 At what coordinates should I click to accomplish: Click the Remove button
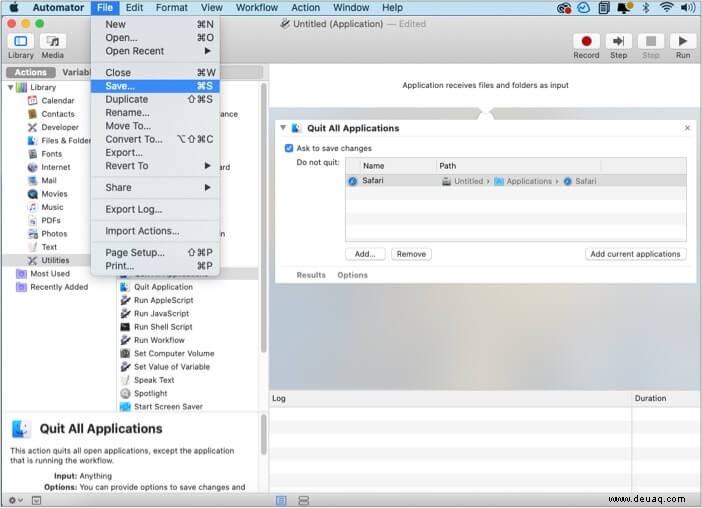coord(411,254)
